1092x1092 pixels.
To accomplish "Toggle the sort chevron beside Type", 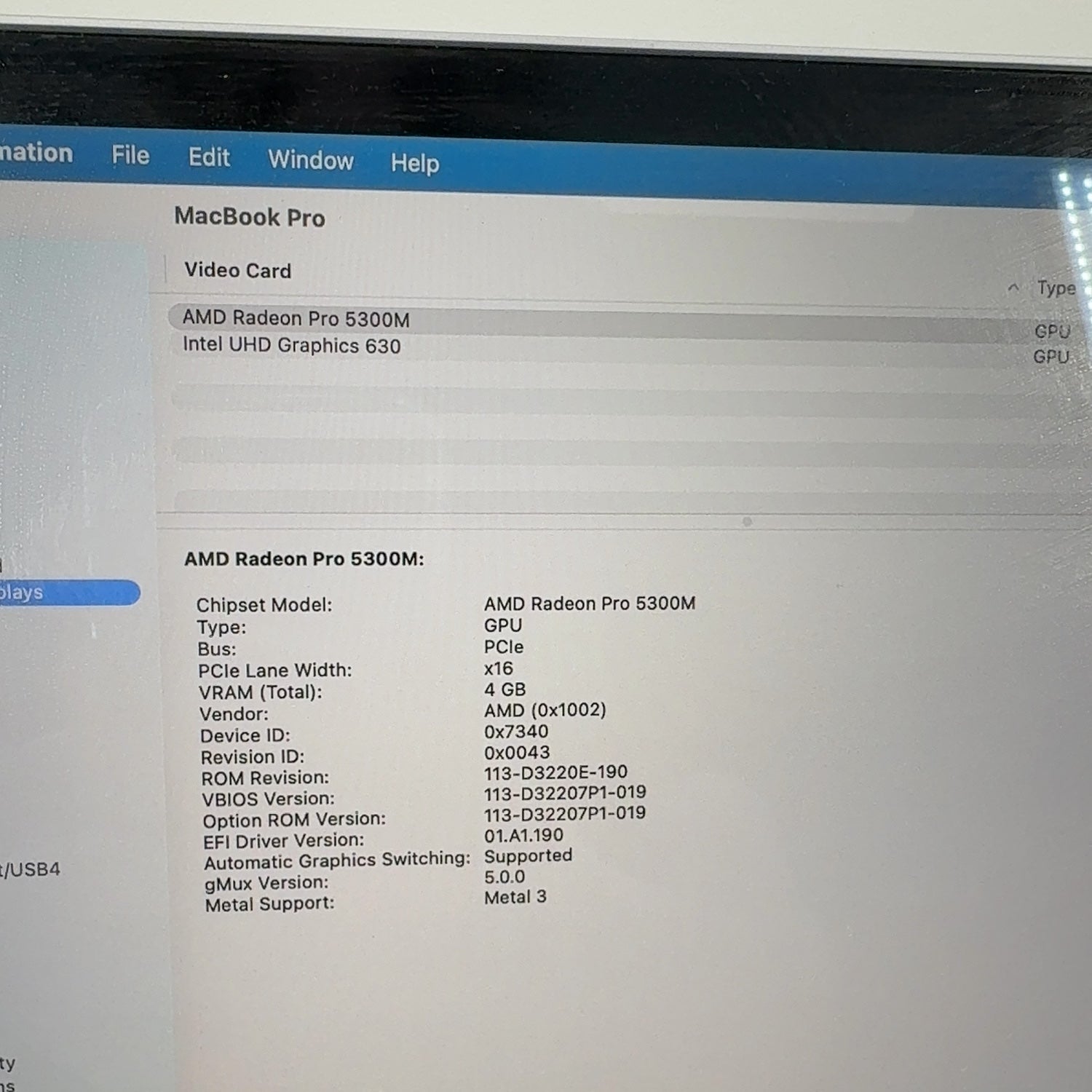I will coord(1013,288).
